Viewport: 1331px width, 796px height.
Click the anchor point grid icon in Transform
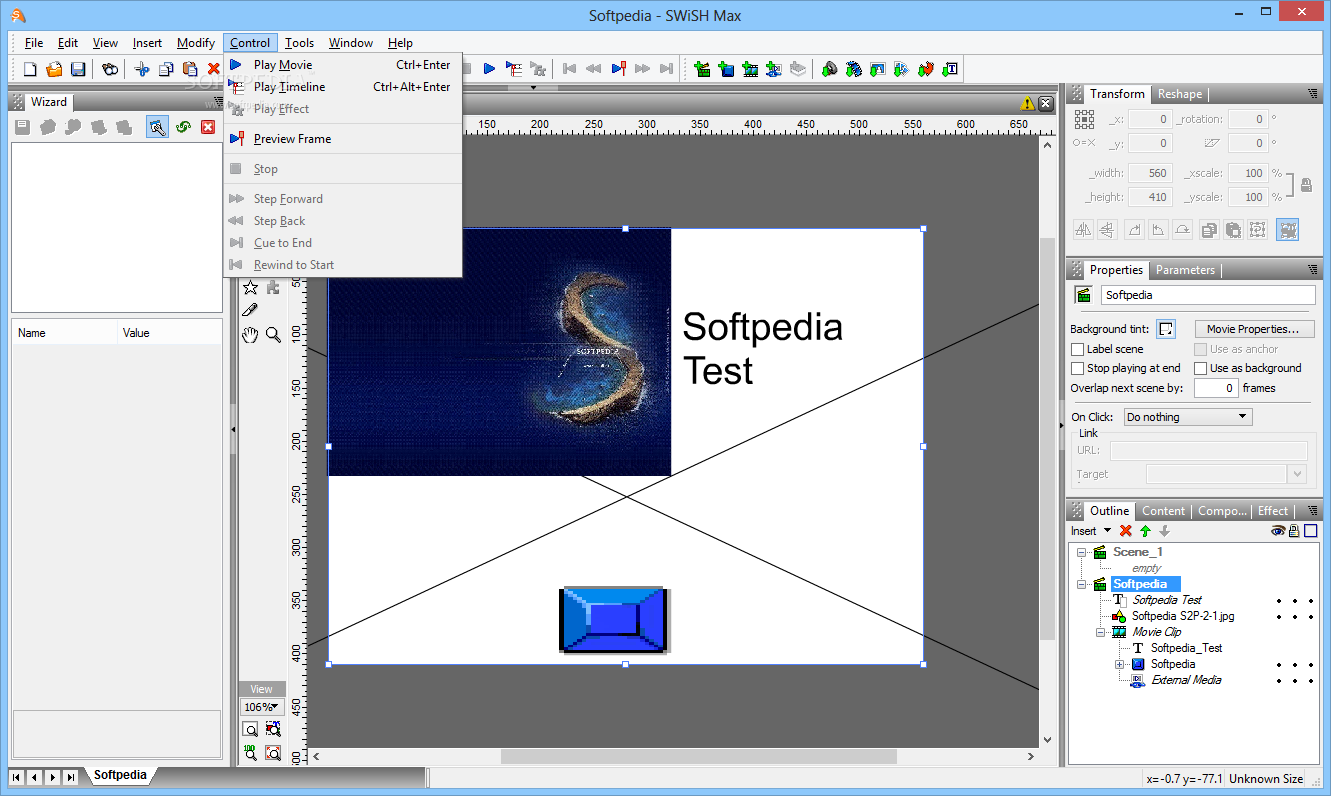click(x=1084, y=119)
